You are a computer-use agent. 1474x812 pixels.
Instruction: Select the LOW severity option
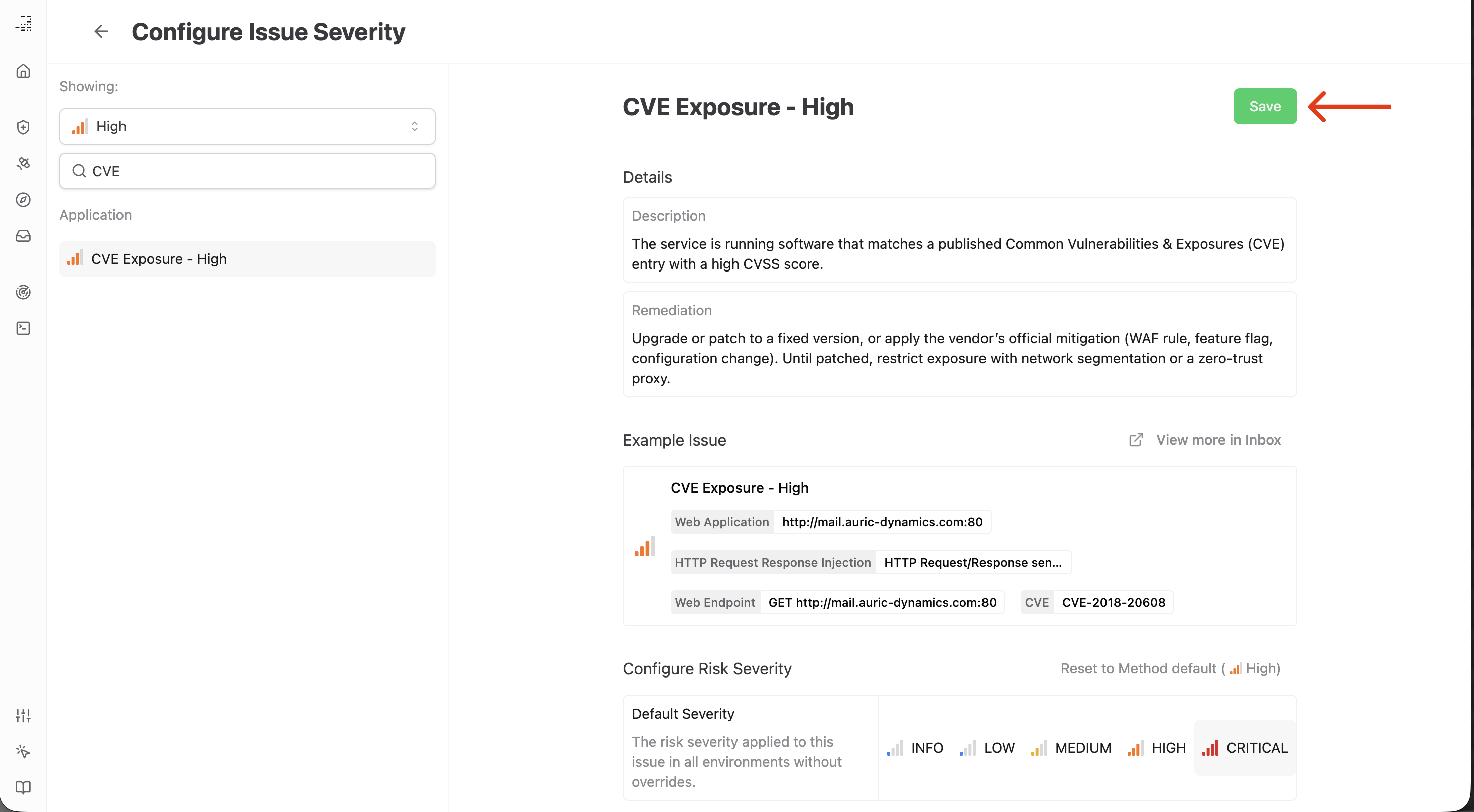point(987,748)
